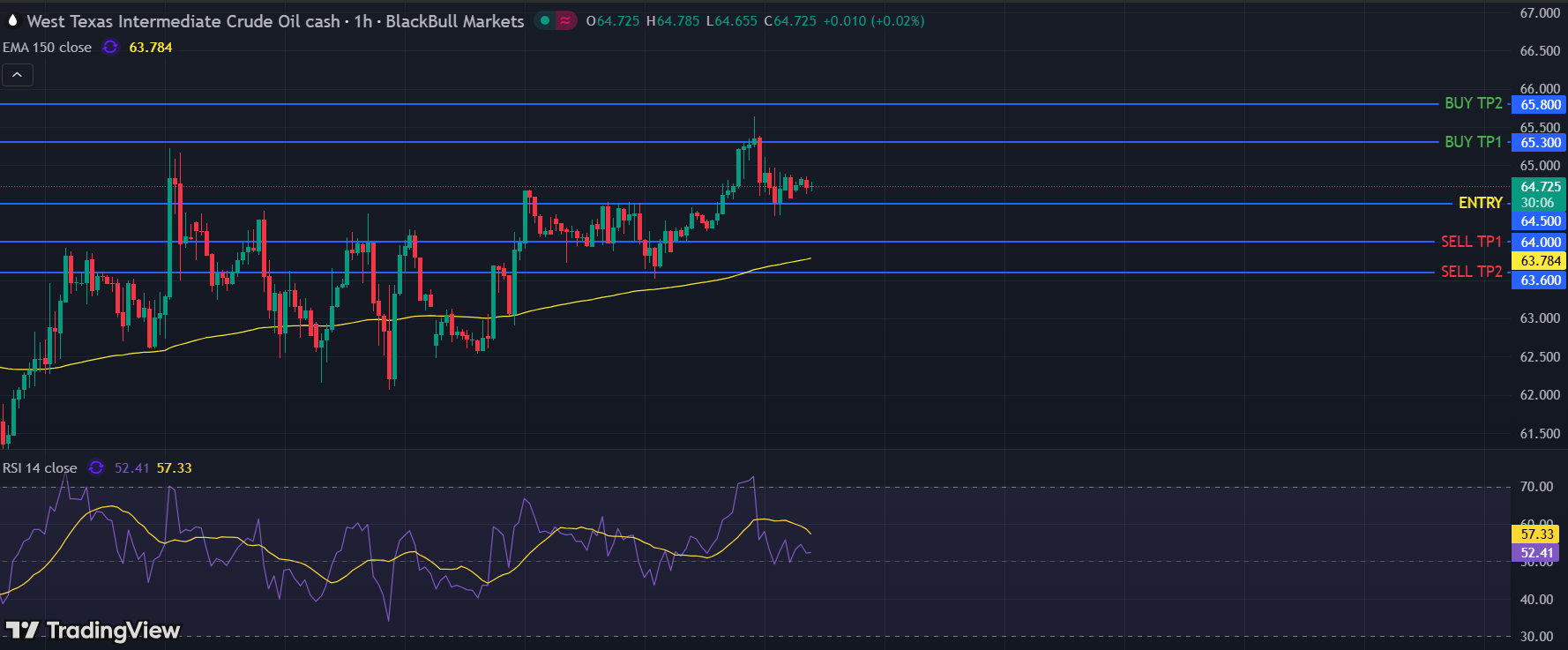Click the EMA 150 refresh icon
This screenshot has width=1568, height=650.
[x=110, y=48]
